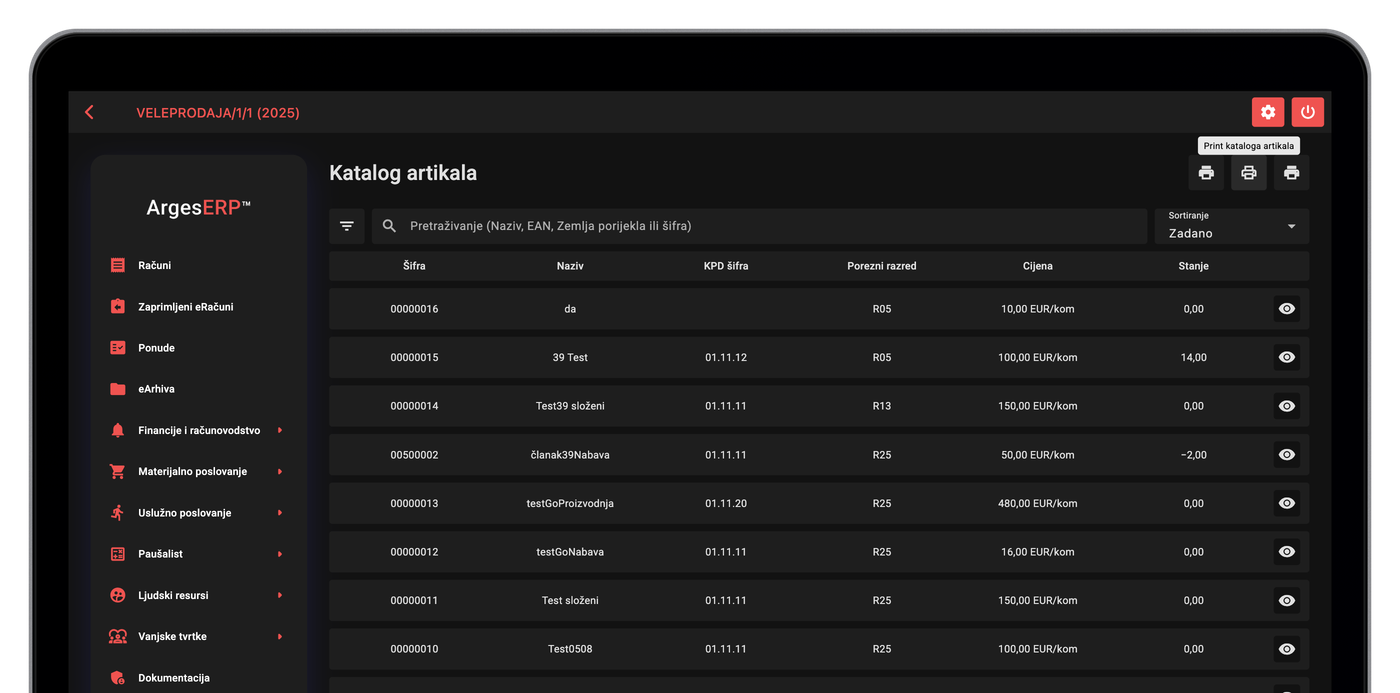Click the Cijena column header
Viewport: 1400px width, 693px height.
(x=1038, y=266)
